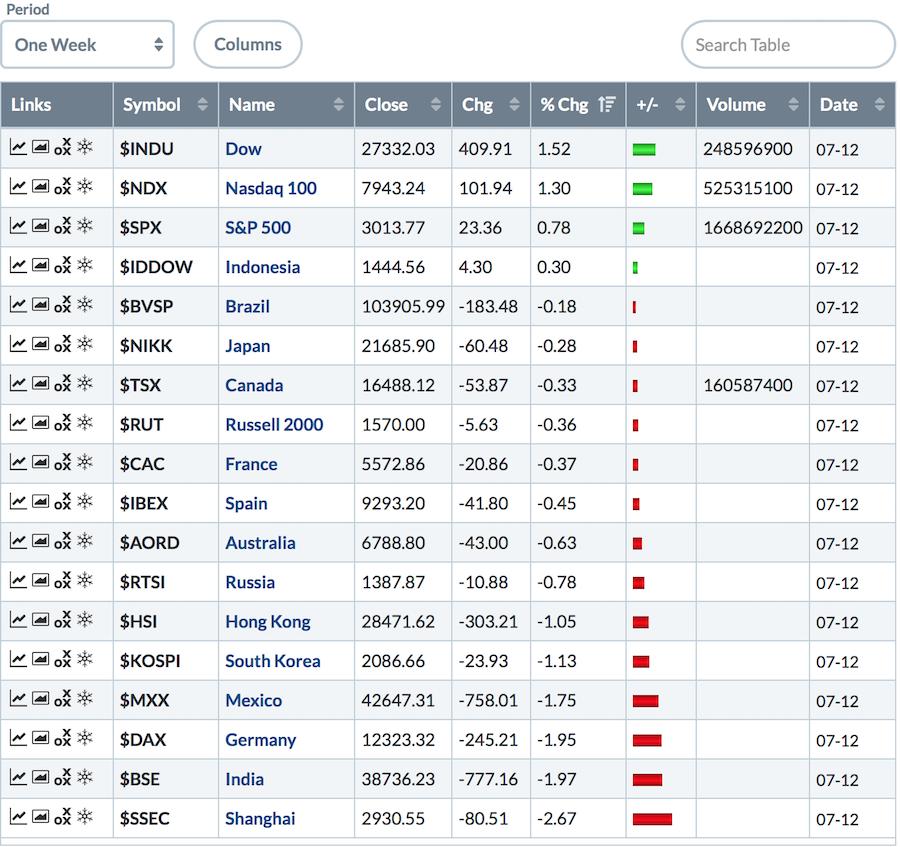Image resolution: width=900 pixels, height=847 pixels.
Task: Open the Point & Figure icon for $SPX
Action: point(62,227)
